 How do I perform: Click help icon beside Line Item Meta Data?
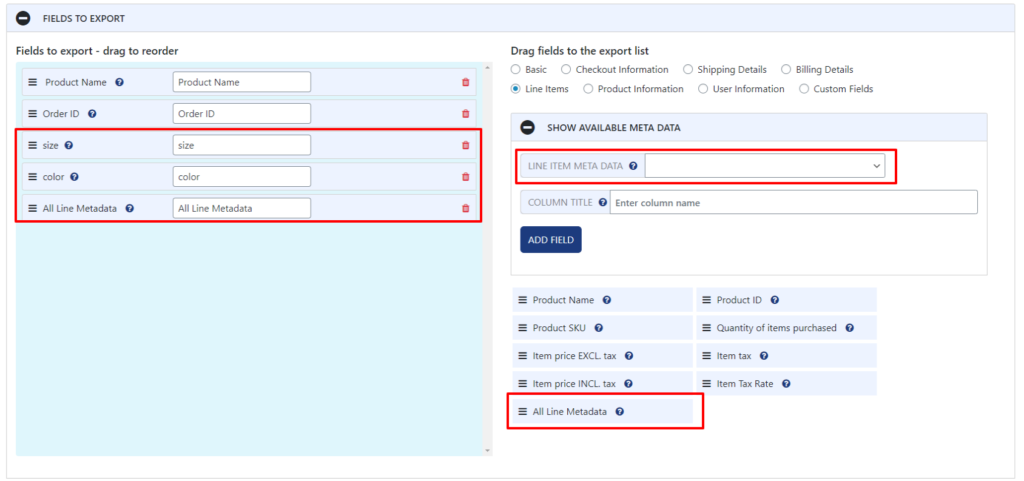633,166
